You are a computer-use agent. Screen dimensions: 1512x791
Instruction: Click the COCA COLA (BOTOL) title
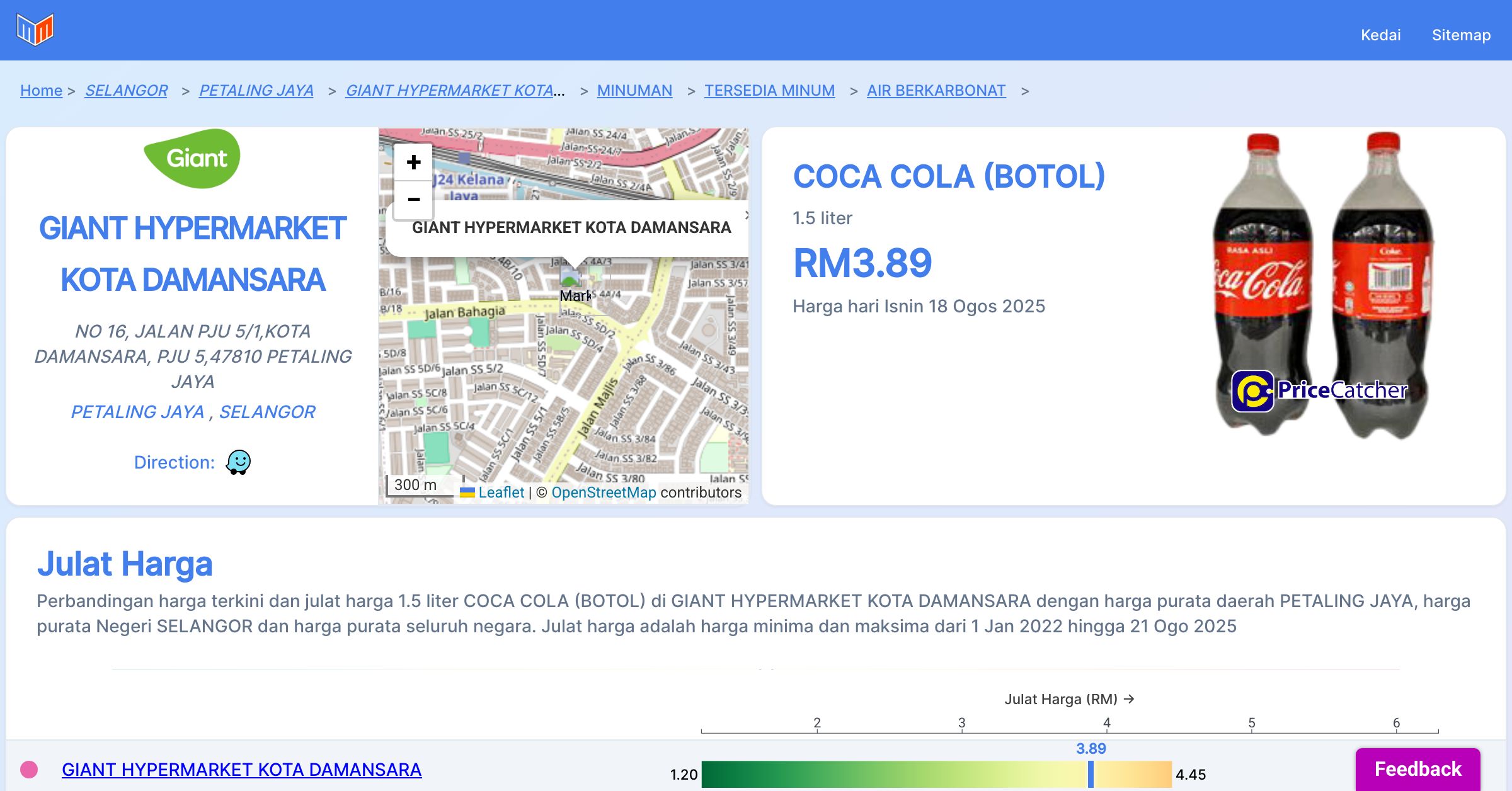949,176
